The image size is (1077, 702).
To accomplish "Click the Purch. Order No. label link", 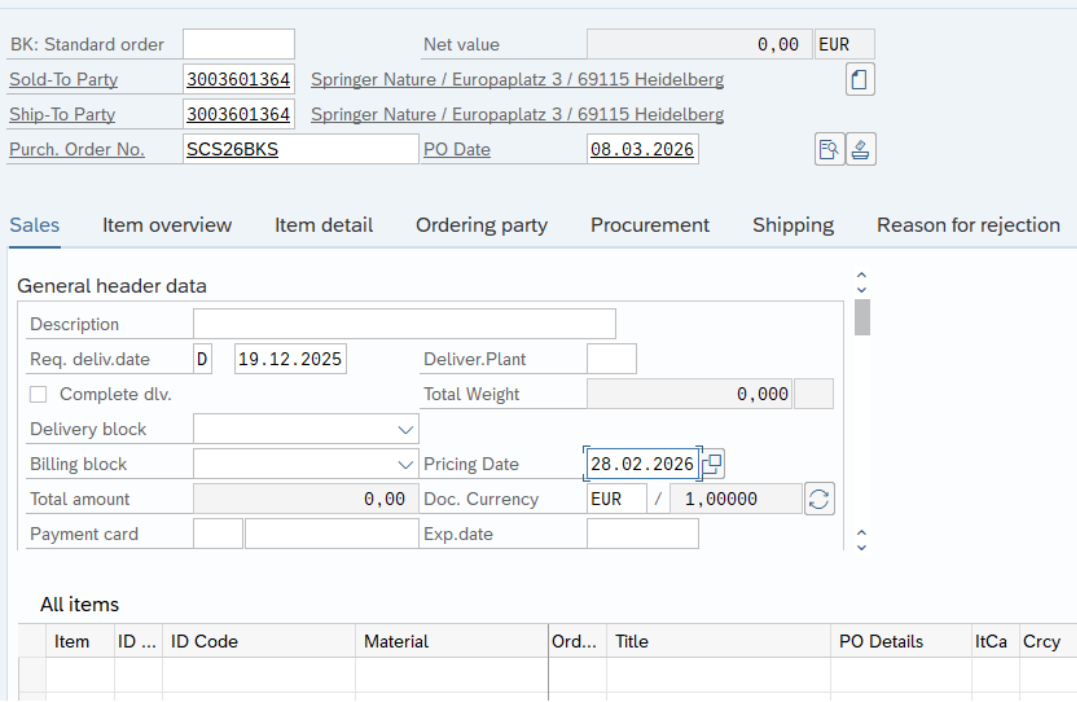I will point(77,150).
